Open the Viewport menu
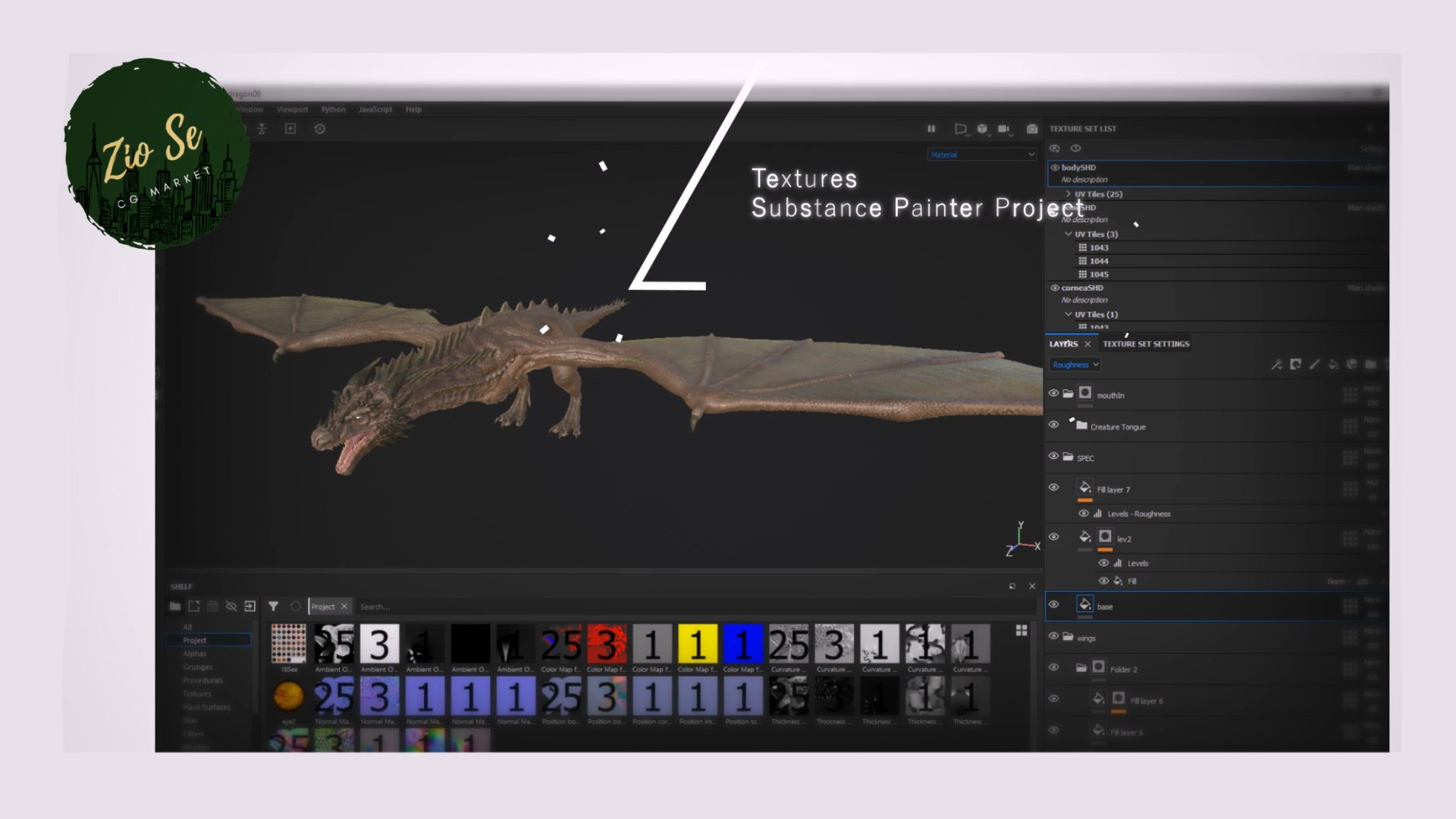1456x819 pixels. (293, 109)
